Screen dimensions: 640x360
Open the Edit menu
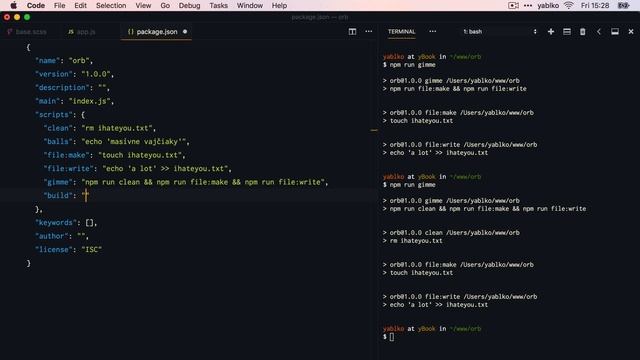coord(80,5)
